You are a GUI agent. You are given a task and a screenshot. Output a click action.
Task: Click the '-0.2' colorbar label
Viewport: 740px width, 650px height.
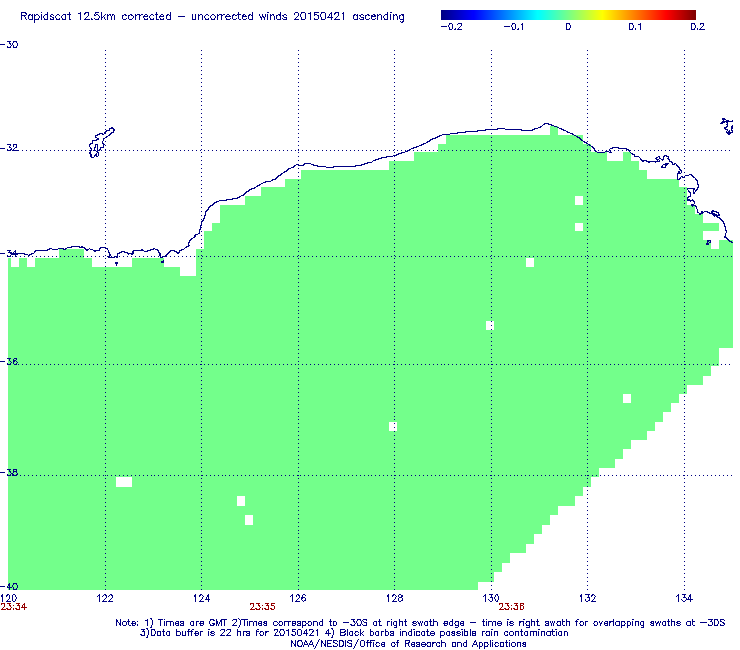point(451,27)
